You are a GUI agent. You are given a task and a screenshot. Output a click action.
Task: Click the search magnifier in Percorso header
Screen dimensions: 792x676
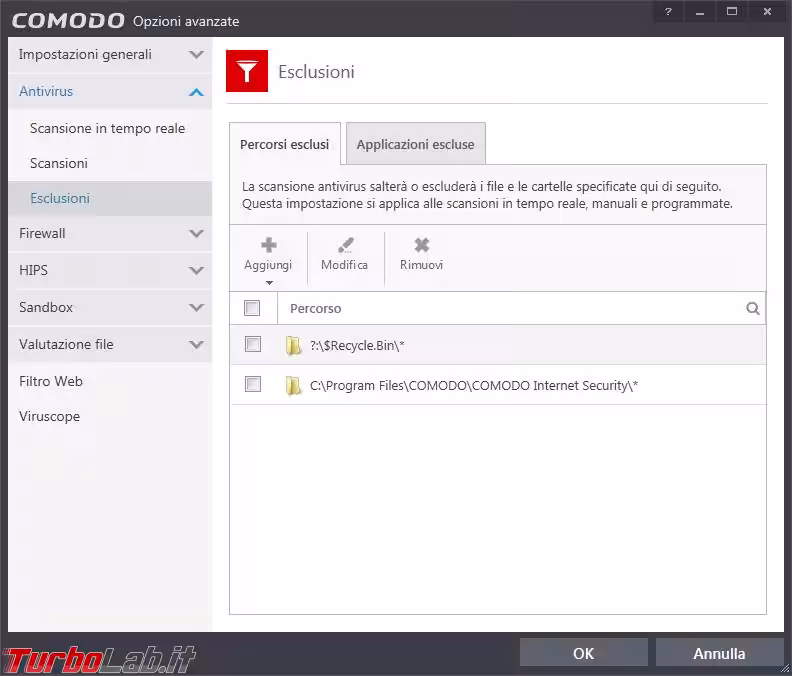(x=753, y=308)
